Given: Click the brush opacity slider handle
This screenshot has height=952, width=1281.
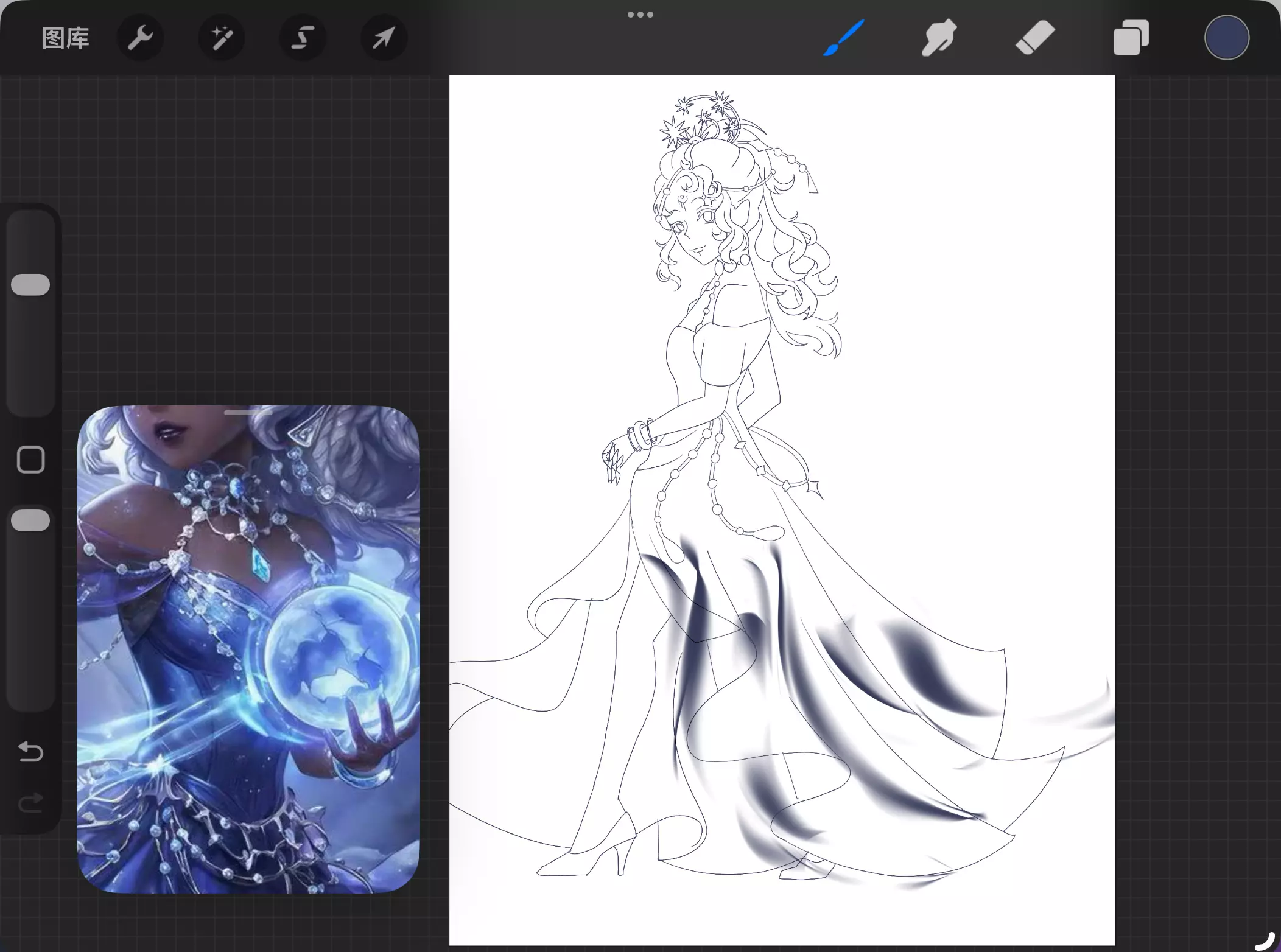Looking at the screenshot, I should click(30, 521).
